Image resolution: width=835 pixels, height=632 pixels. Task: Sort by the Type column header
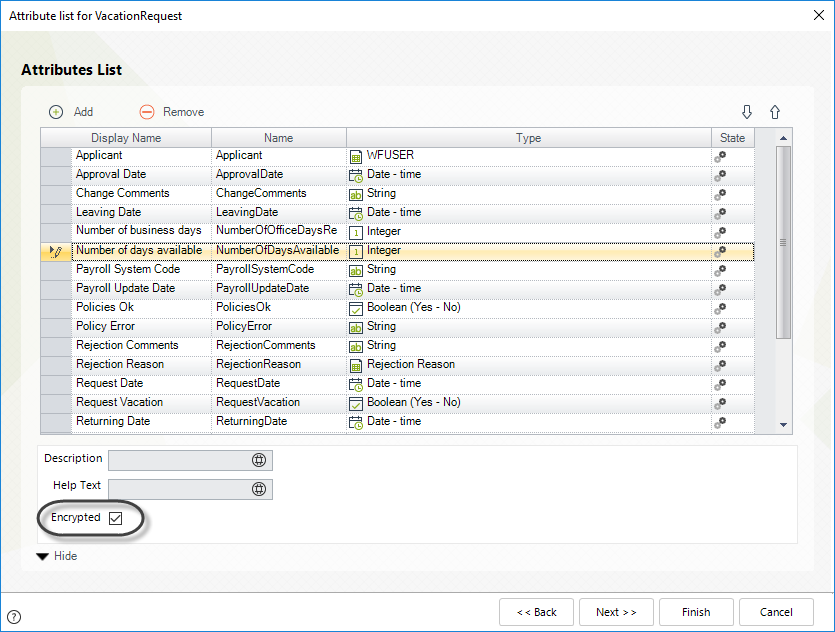click(x=529, y=138)
